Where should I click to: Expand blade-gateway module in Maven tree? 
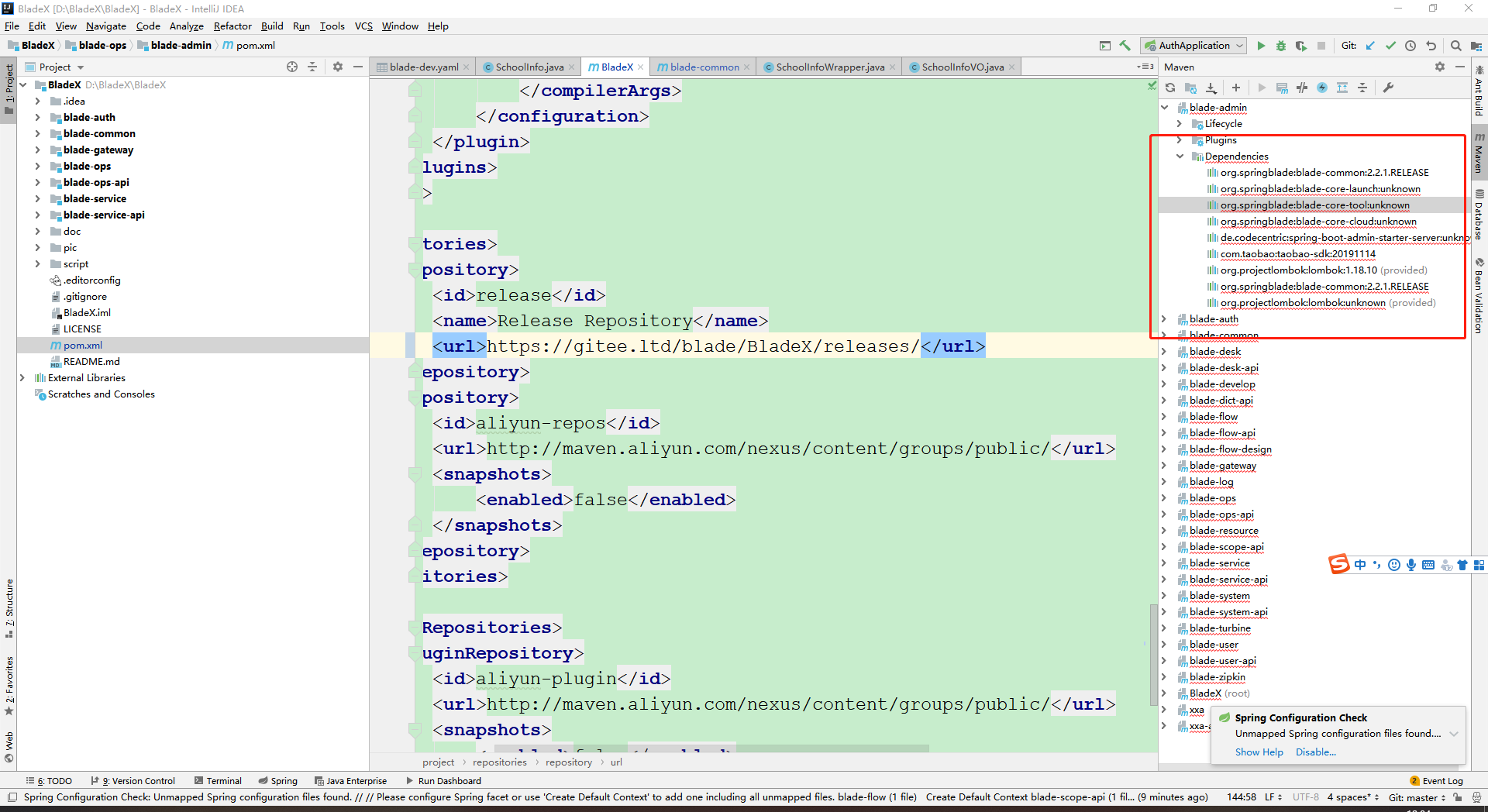tap(1164, 466)
